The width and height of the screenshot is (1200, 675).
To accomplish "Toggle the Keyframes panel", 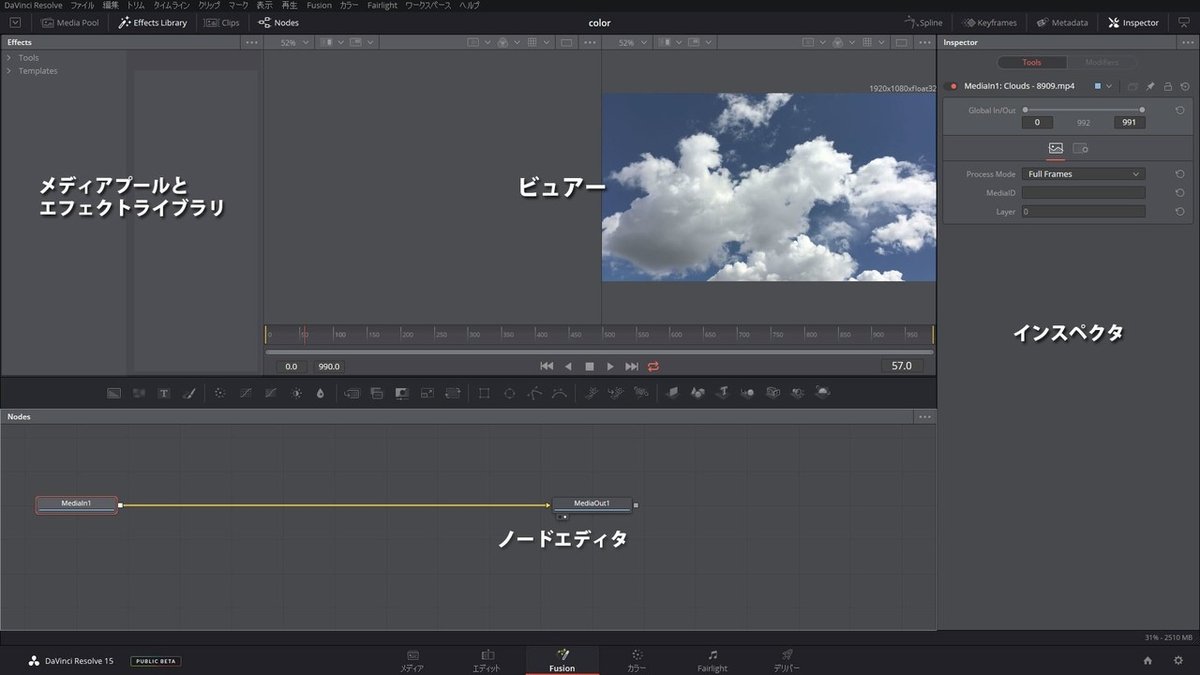I will click(x=990, y=22).
